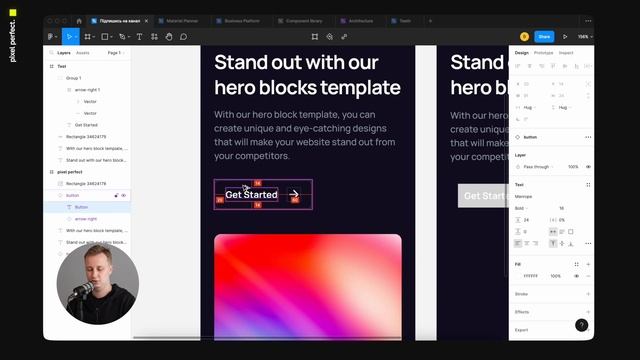Toggle visibility eye on button layer
The height and width of the screenshot is (360, 640).
click(124, 196)
